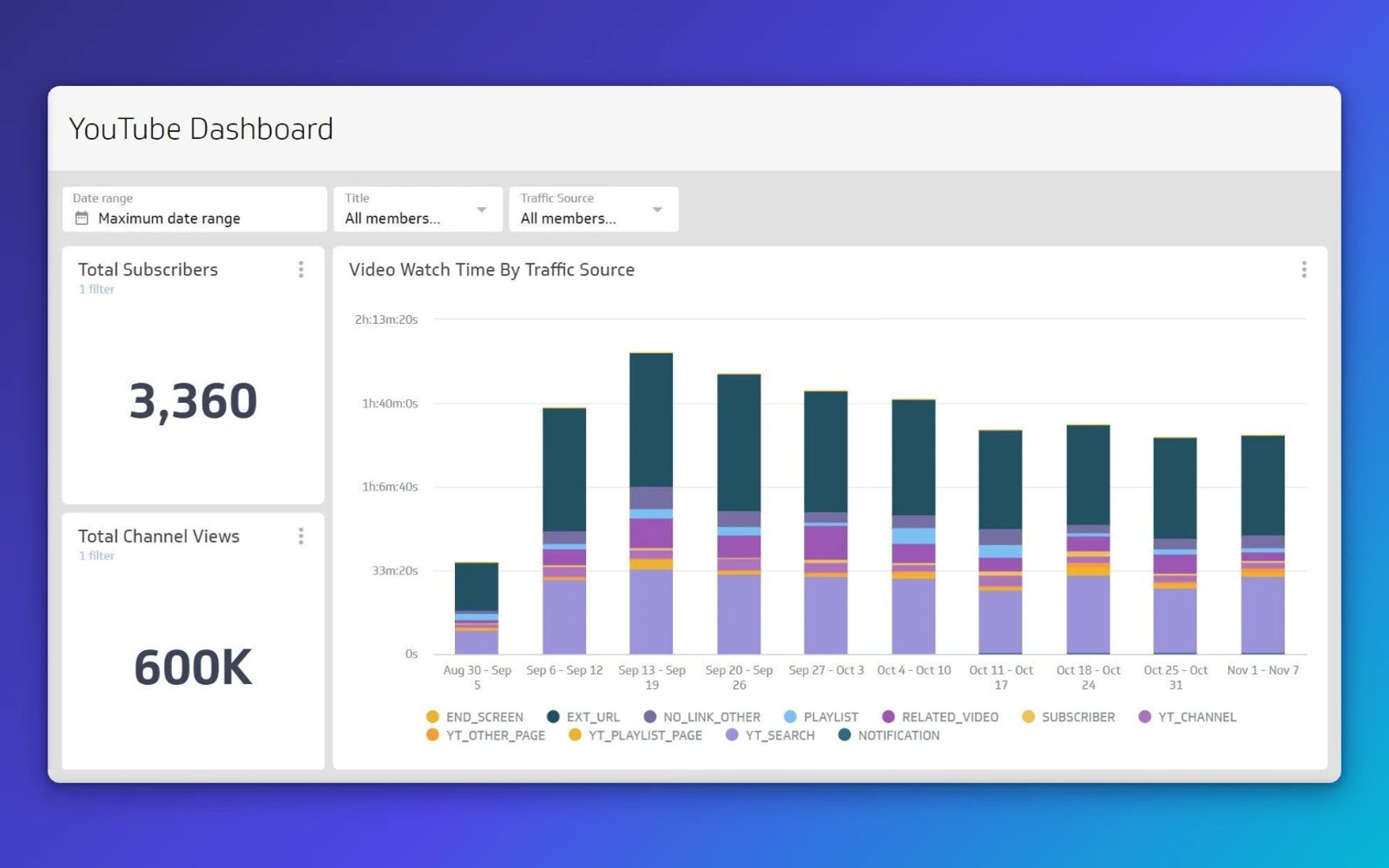Click the 600K channel views value
The height and width of the screenshot is (868, 1389).
tap(193, 668)
